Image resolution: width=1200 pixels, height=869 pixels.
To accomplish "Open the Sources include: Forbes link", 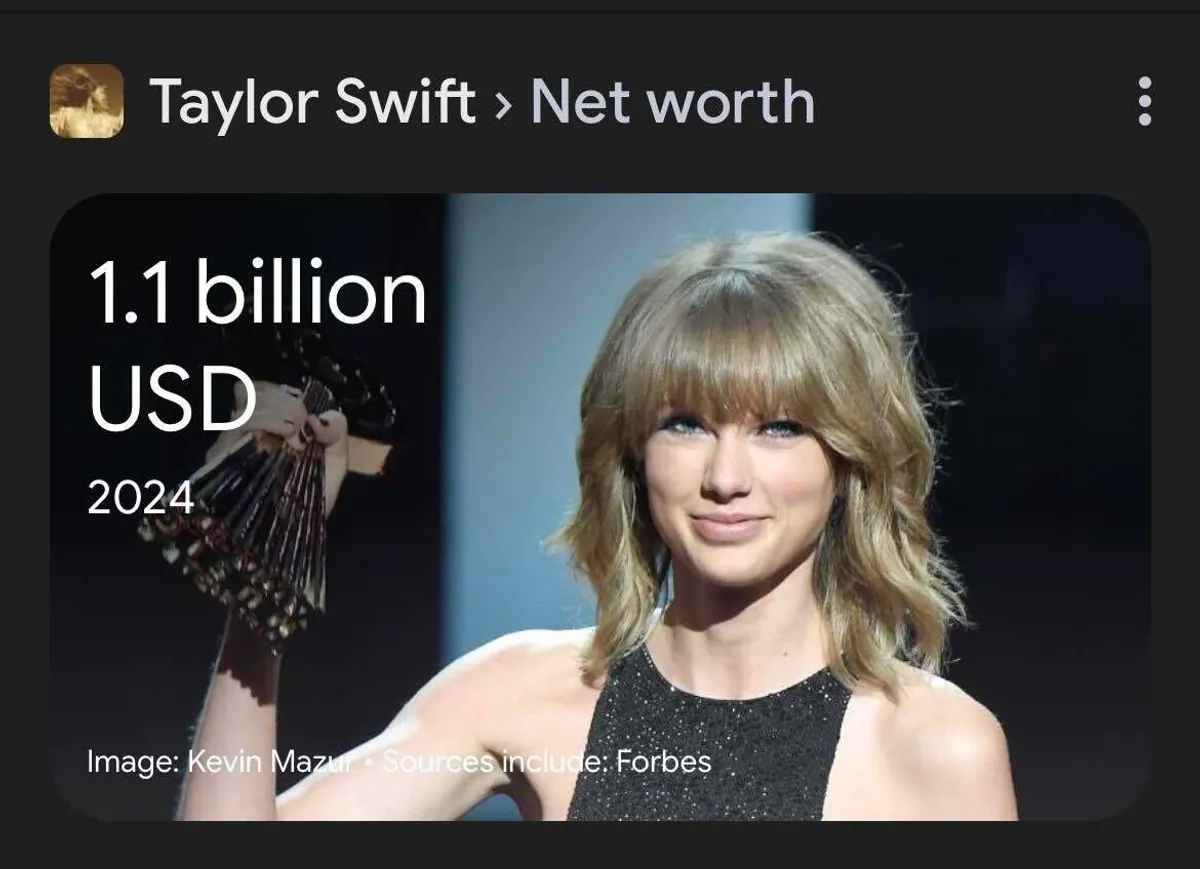I will [x=547, y=762].
